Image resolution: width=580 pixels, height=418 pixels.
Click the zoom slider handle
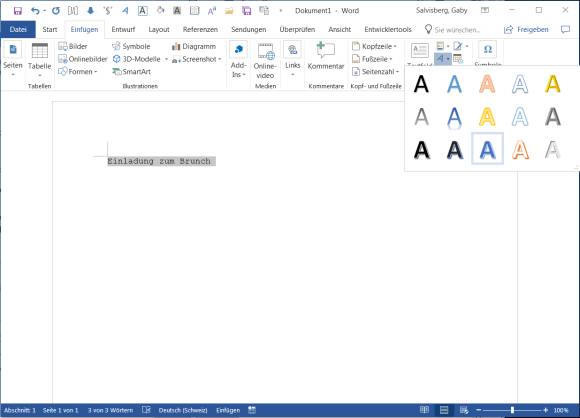click(x=512, y=410)
